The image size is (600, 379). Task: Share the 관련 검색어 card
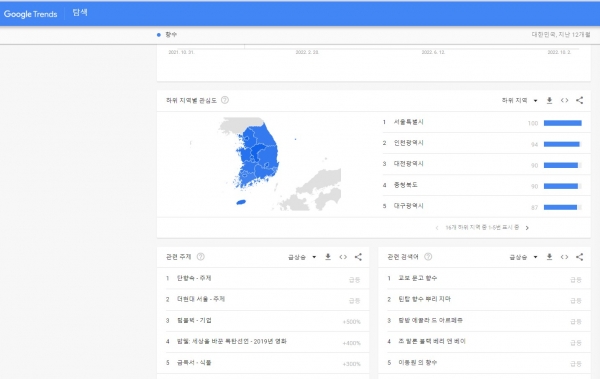coord(580,257)
